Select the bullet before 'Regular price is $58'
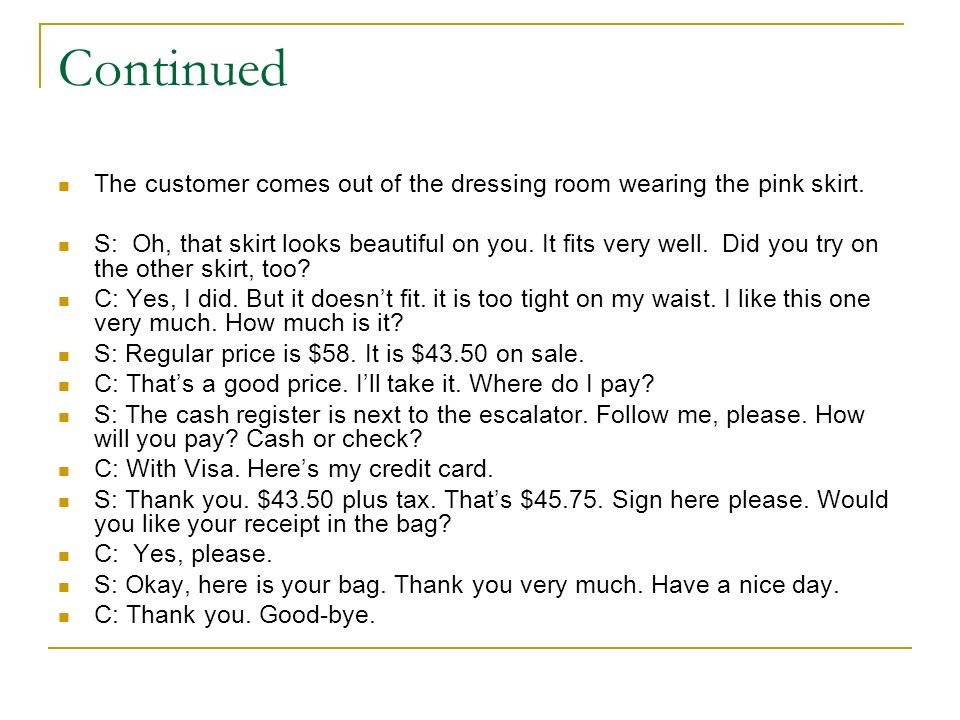The width and height of the screenshot is (960, 720). coord(64,356)
